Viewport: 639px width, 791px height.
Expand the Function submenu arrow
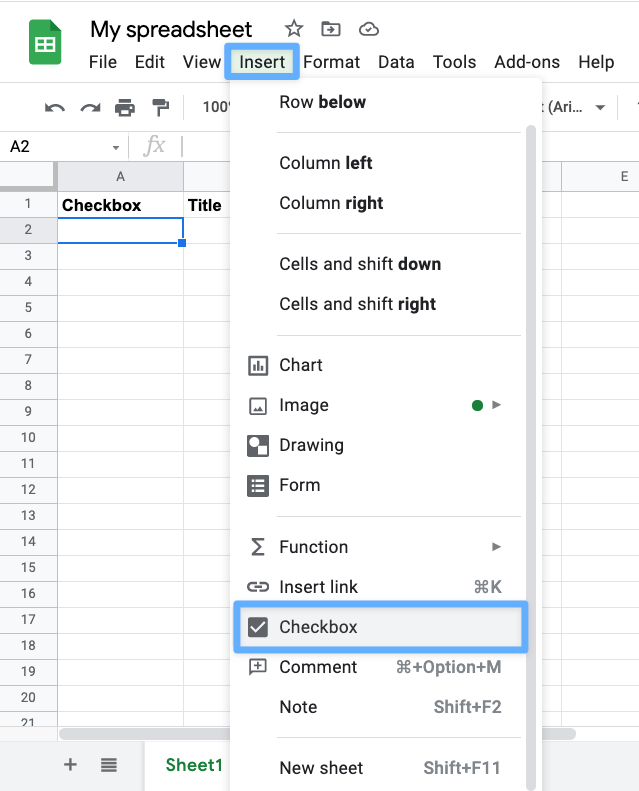tap(496, 547)
